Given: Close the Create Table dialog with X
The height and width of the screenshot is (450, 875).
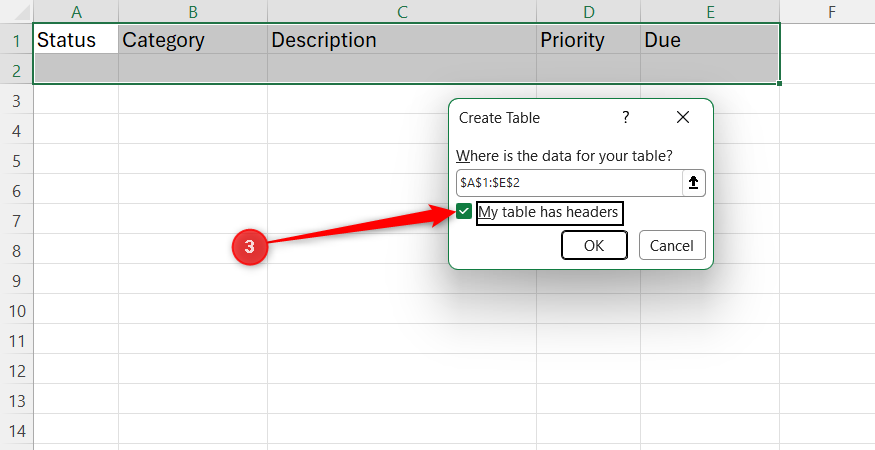Looking at the screenshot, I should point(682,117).
